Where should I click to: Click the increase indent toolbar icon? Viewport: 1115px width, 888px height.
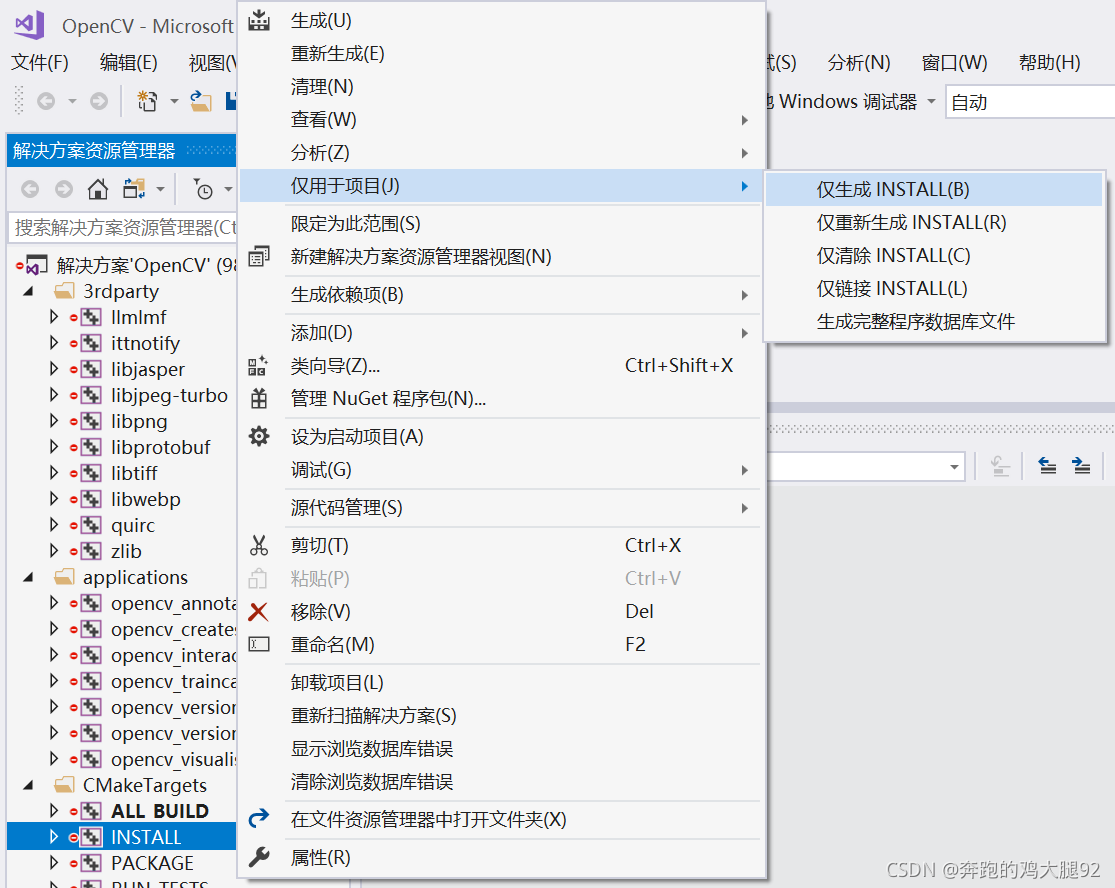click(x=1082, y=466)
